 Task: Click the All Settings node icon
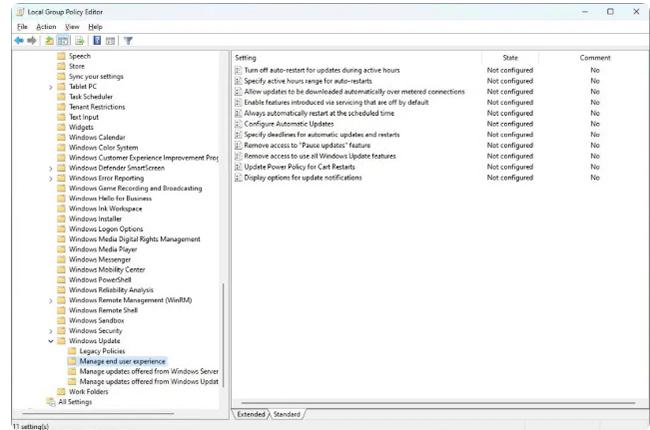pos(50,402)
